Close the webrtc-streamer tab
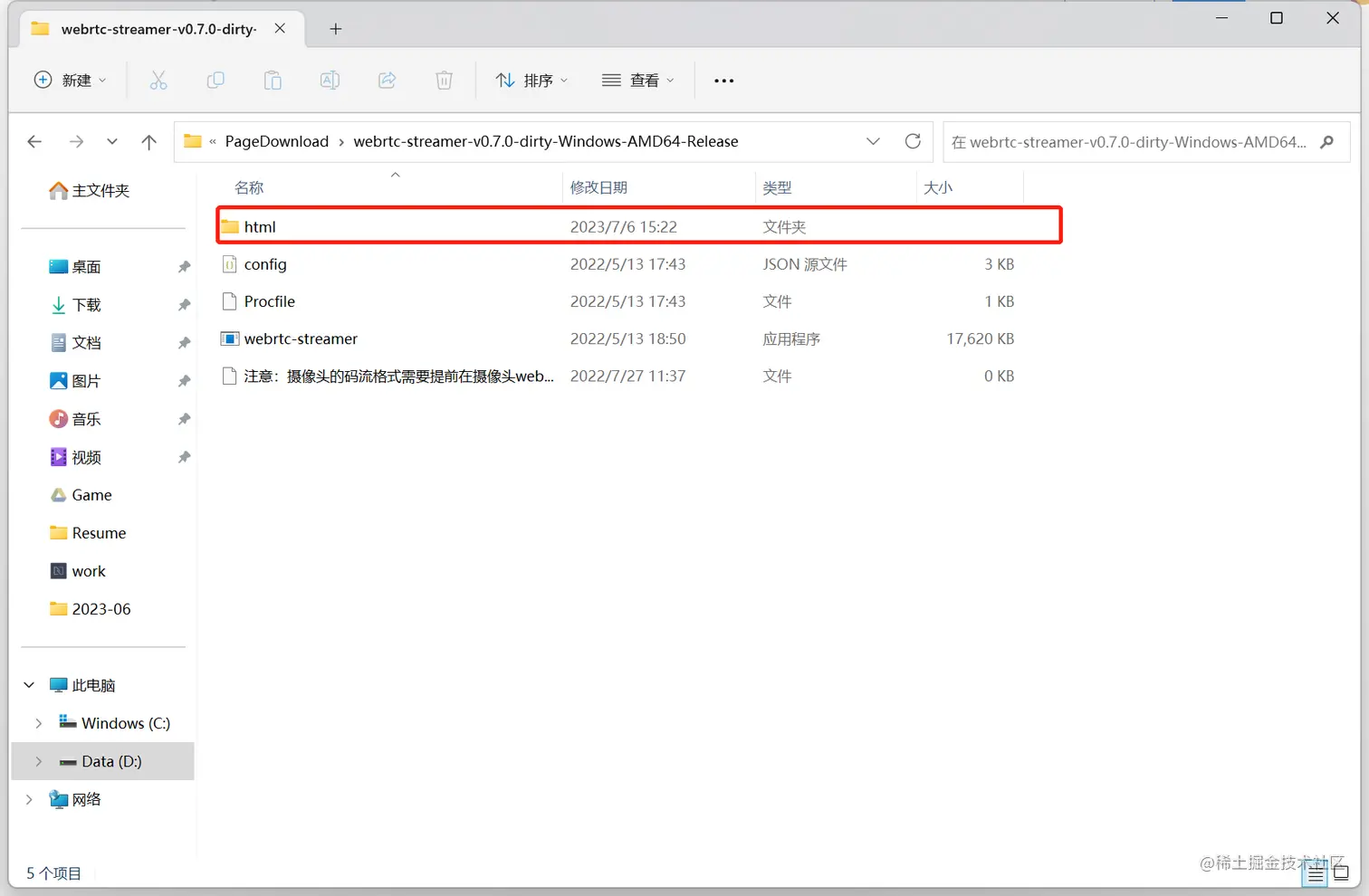This screenshot has height=896, width=1369. coord(280,28)
